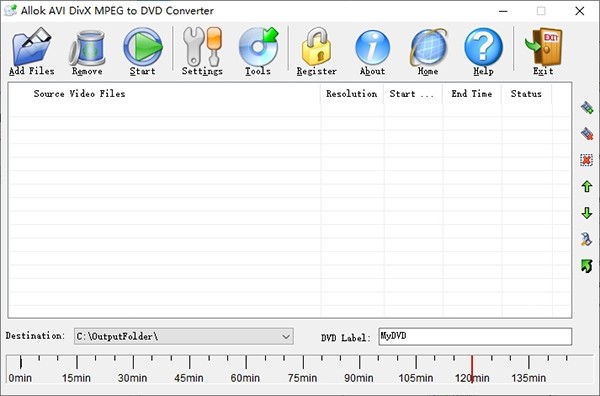Start conversion with the green play icon
This screenshot has height=396, width=600.
[143, 47]
